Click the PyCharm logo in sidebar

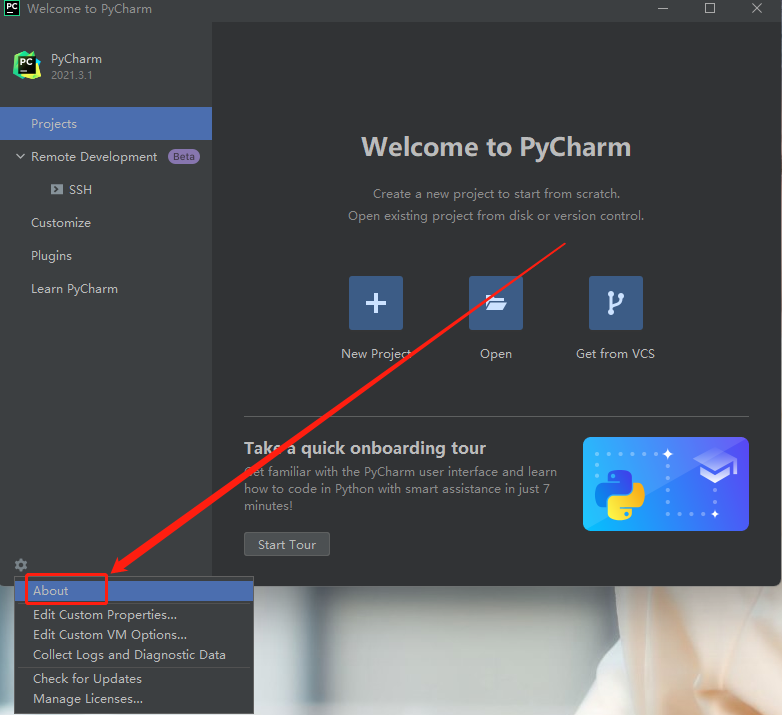point(27,65)
